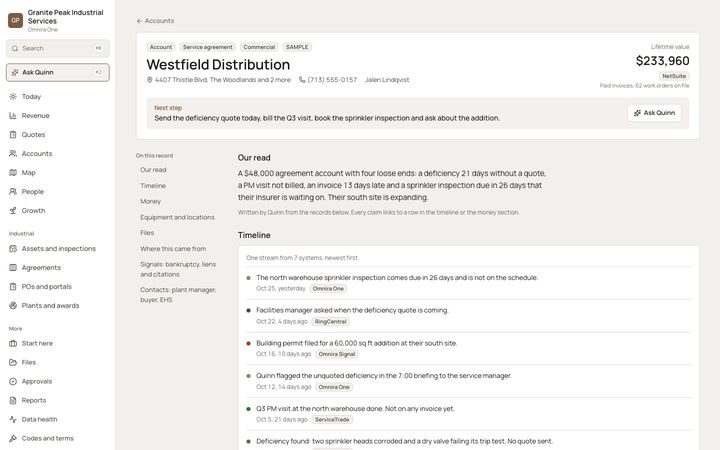
Task: Click the Ask Quinn button in Next step
Action: [654, 113]
